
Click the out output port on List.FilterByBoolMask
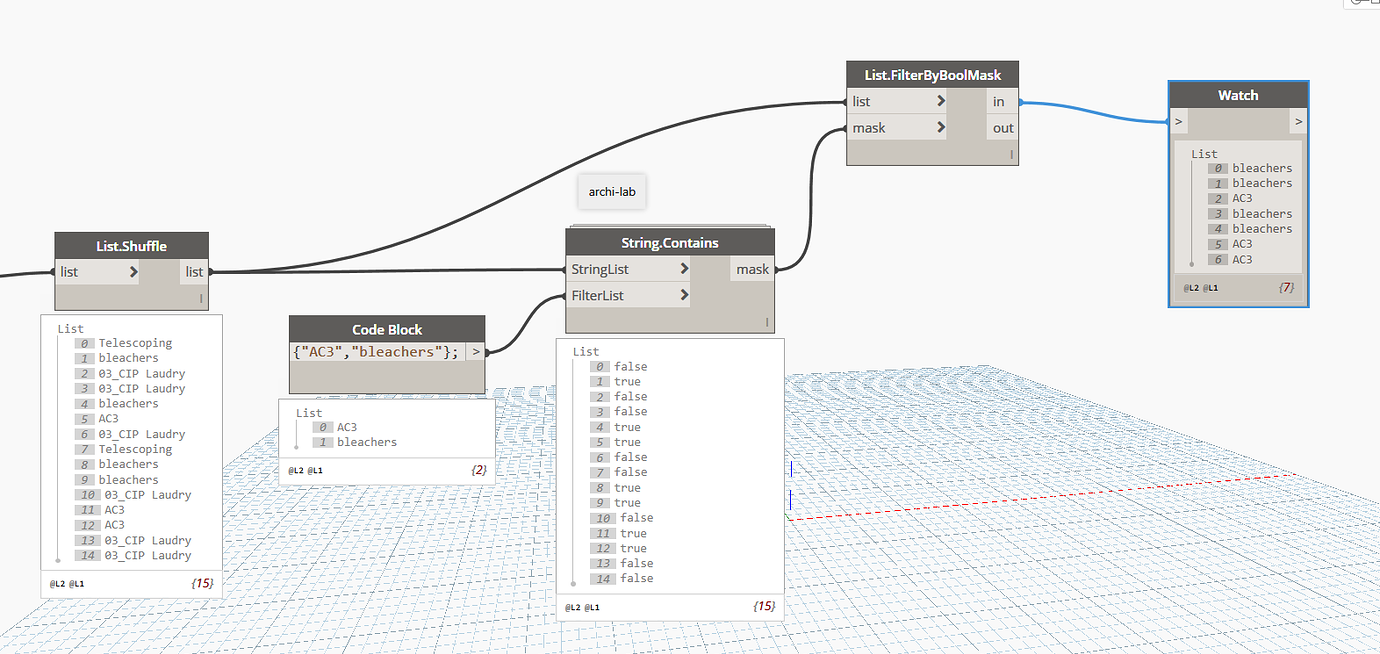tap(1001, 127)
